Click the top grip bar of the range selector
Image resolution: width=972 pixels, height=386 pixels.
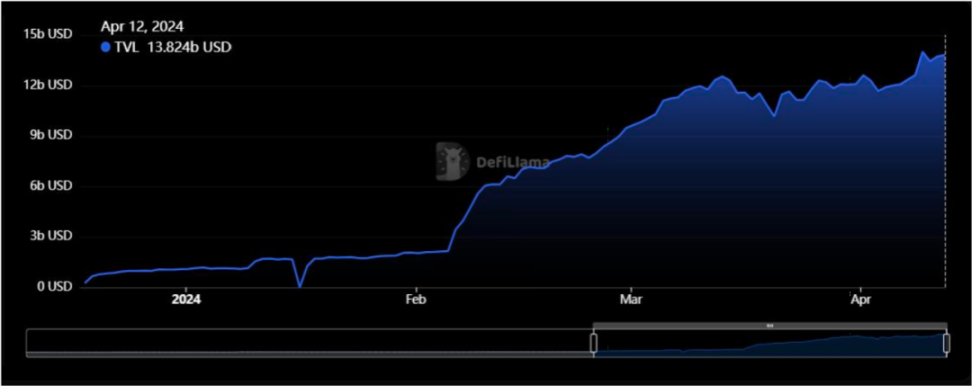tap(770, 325)
